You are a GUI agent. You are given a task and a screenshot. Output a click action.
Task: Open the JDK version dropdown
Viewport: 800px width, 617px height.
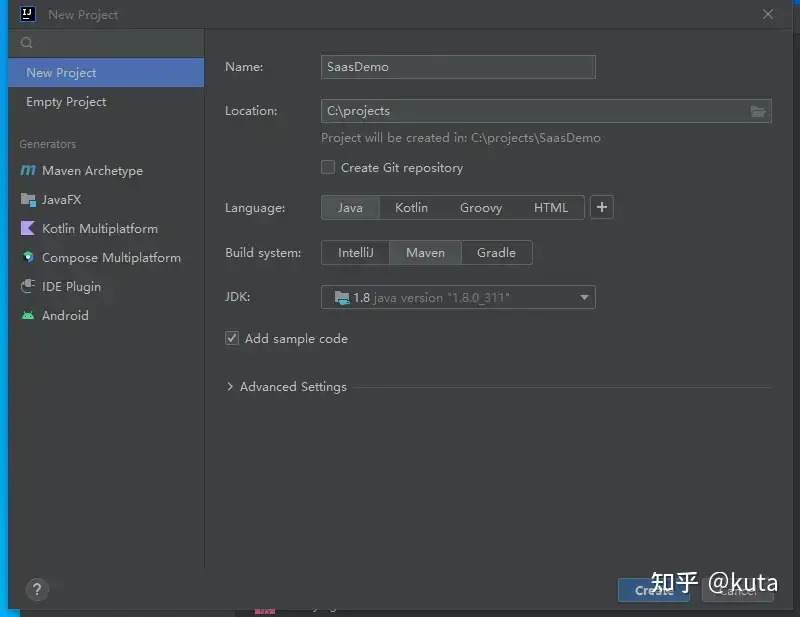coord(458,298)
